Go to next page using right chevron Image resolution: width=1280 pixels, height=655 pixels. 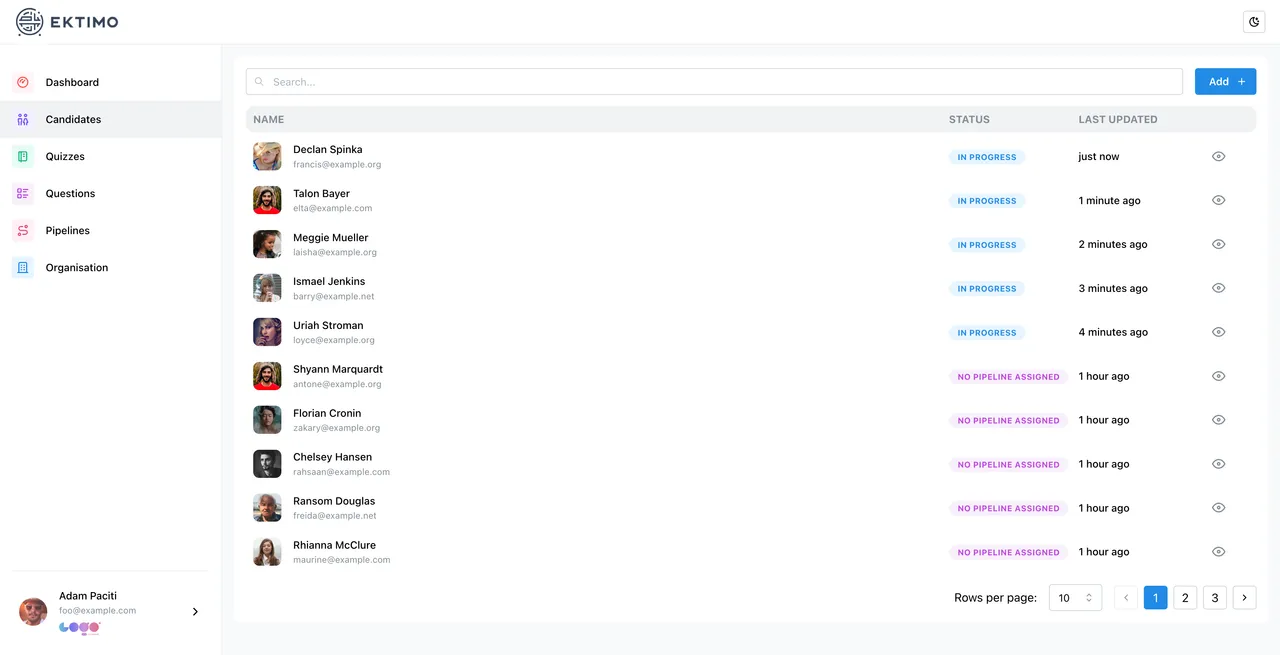click(x=1244, y=598)
